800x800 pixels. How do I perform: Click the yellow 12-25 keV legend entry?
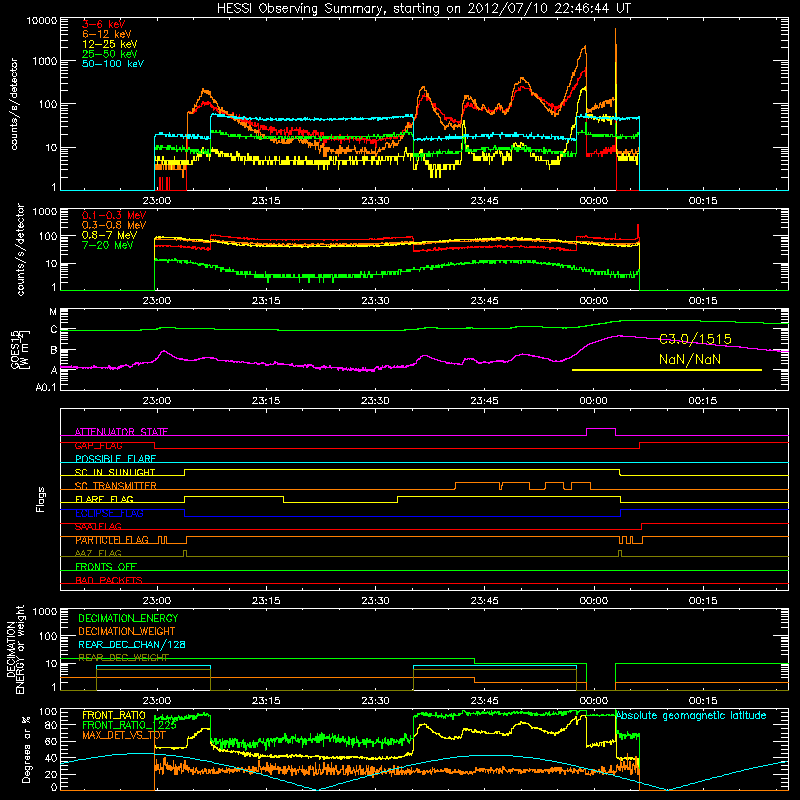[x=109, y=44]
